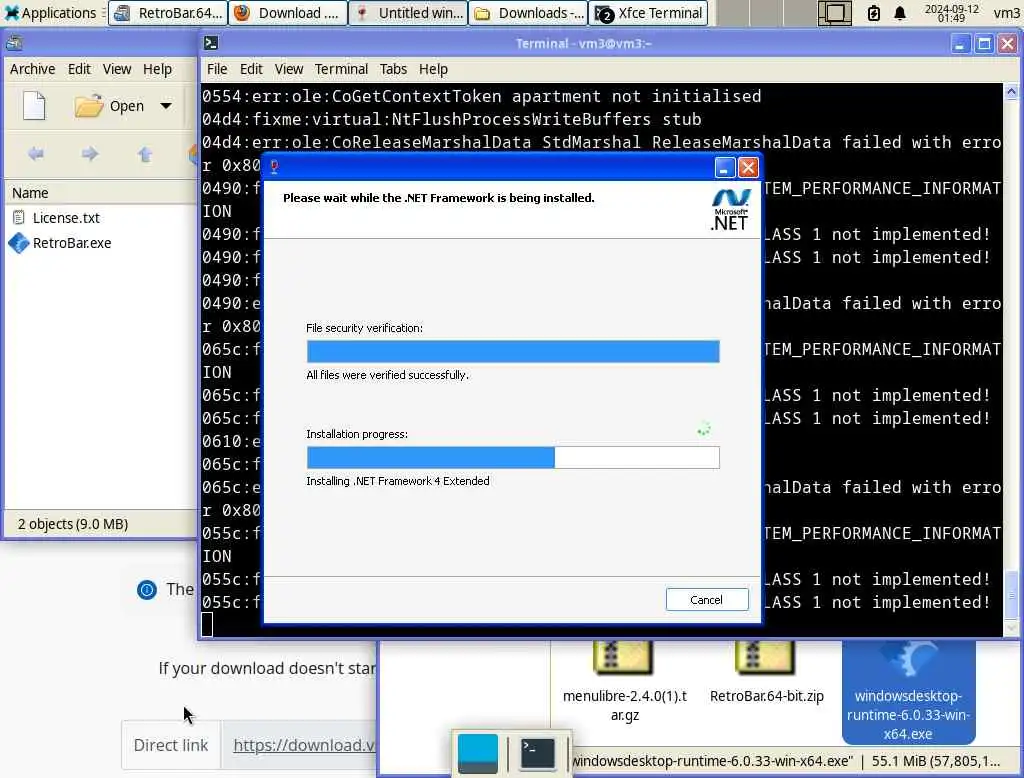Select windowsdesktop-runtime-6.0.33-win-x64.exe file
This screenshot has height=778, width=1024.
pyautogui.click(x=908, y=692)
